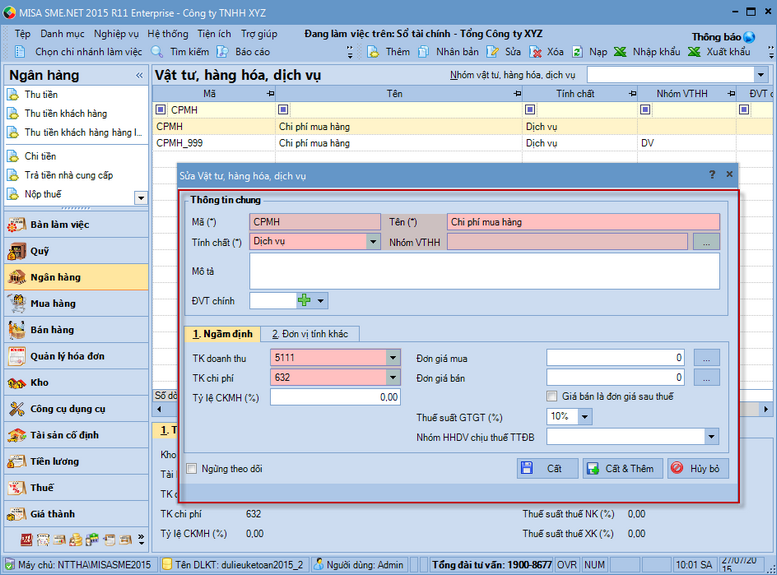Open Nhóm HHDV chịu thuế TTĐB dropdown
The width and height of the screenshot is (777, 575).
tap(711, 437)
